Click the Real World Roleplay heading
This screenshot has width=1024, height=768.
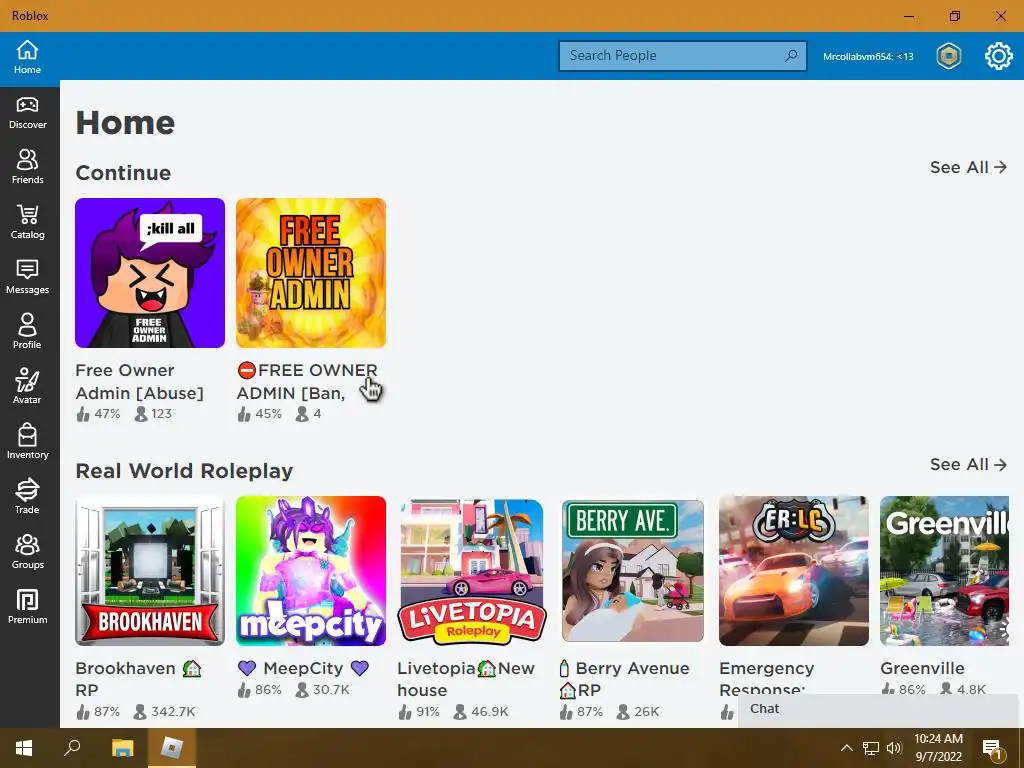point(184,471)
